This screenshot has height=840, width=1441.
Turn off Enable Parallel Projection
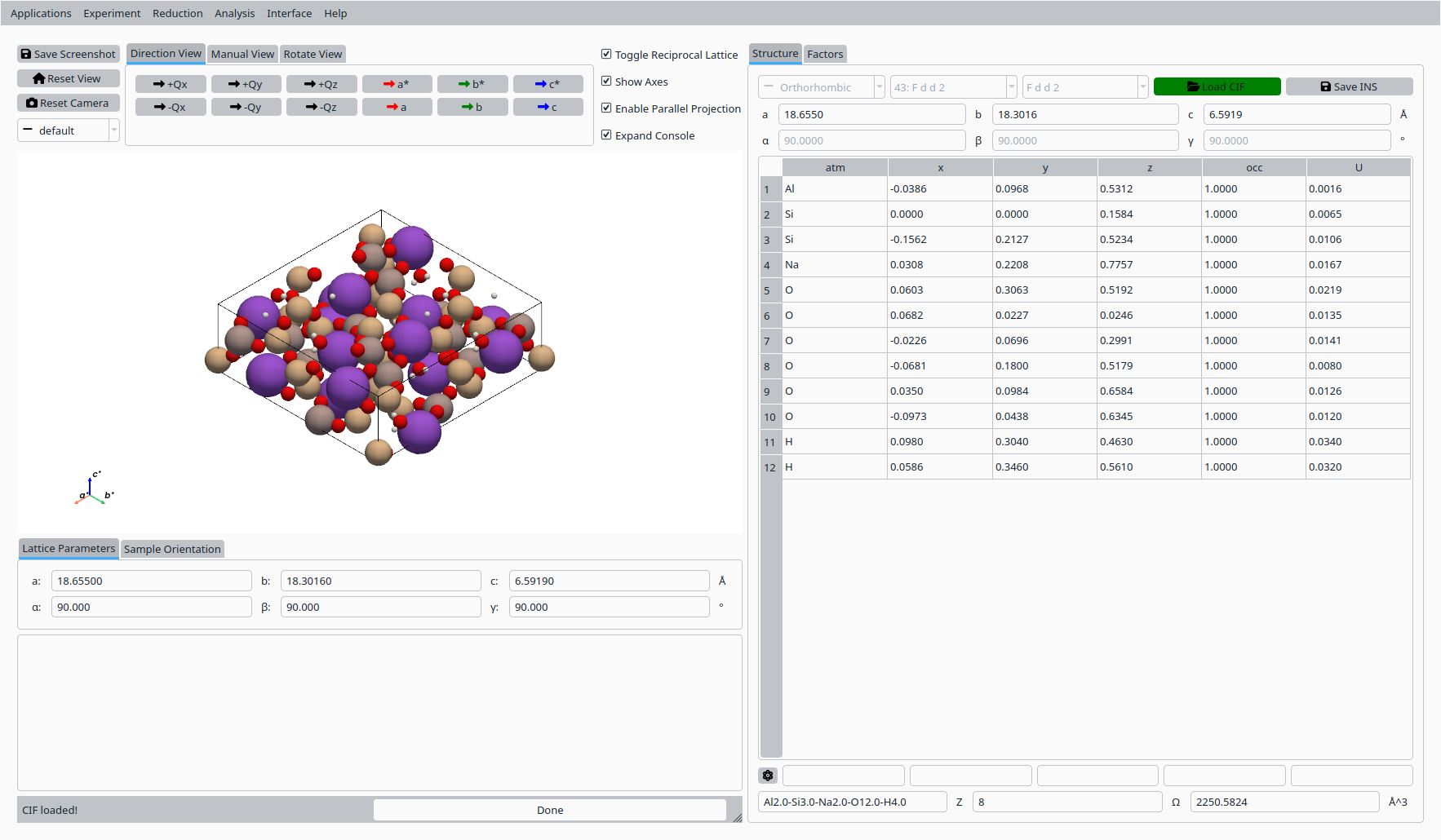tap(606, 108)
